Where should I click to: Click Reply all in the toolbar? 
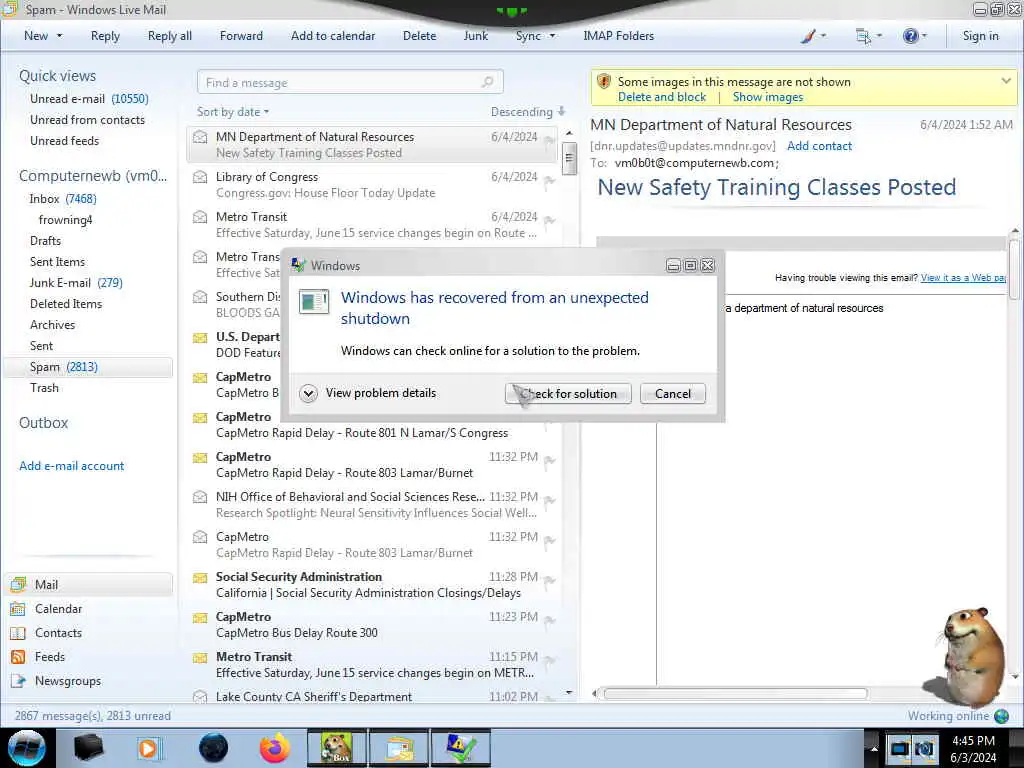(x=170, y=36)
